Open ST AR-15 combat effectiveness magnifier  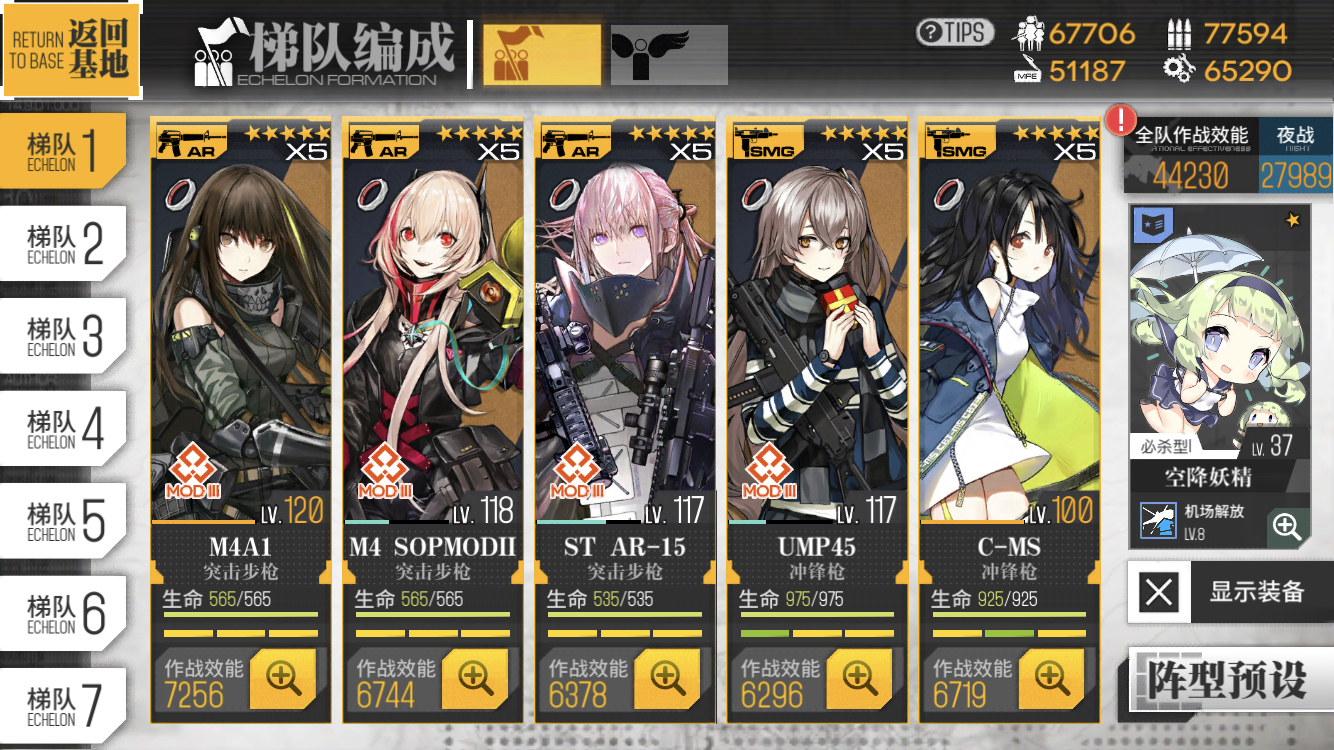click(667, 679)
